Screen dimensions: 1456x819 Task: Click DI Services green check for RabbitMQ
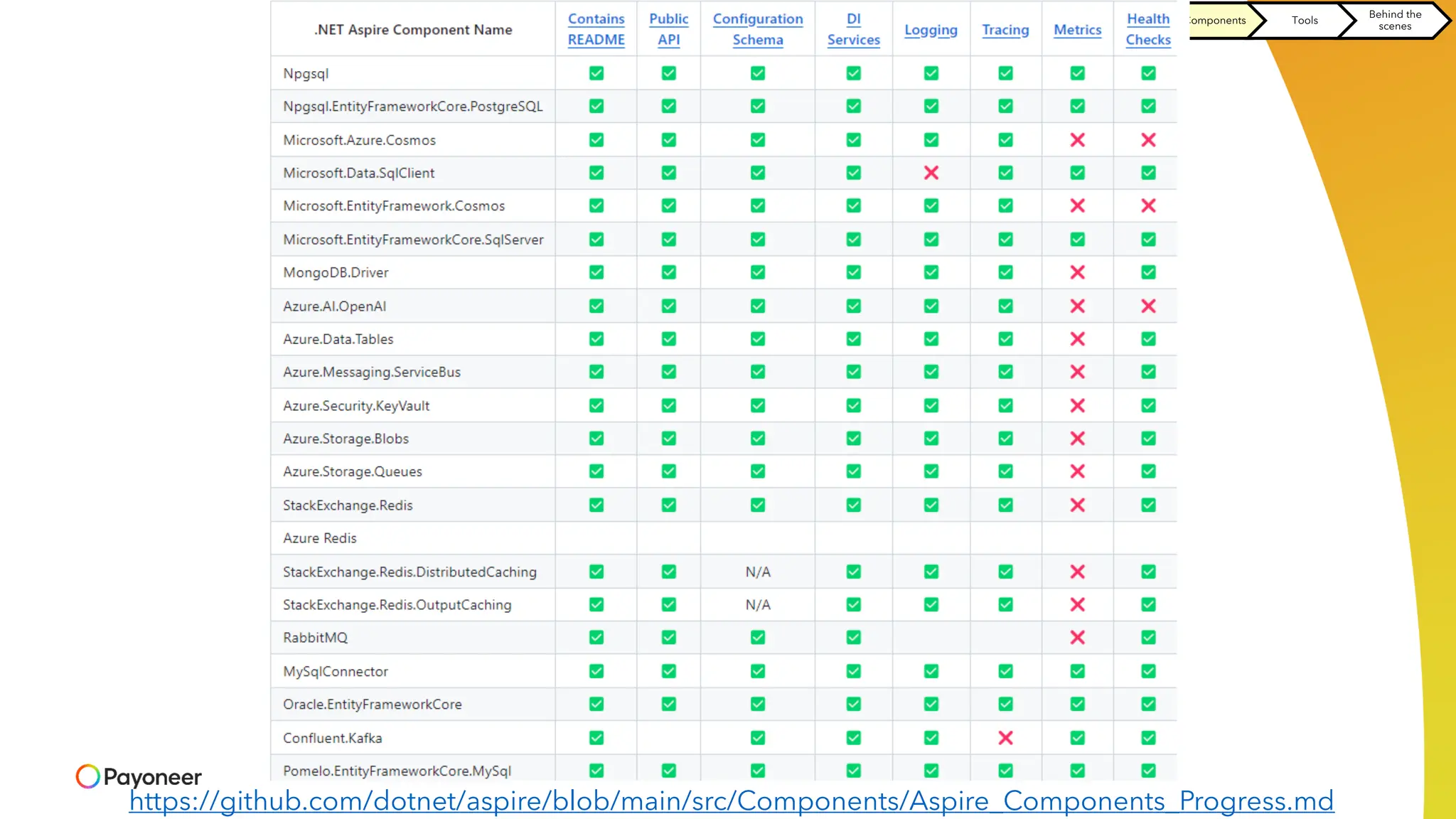[853, 638]
